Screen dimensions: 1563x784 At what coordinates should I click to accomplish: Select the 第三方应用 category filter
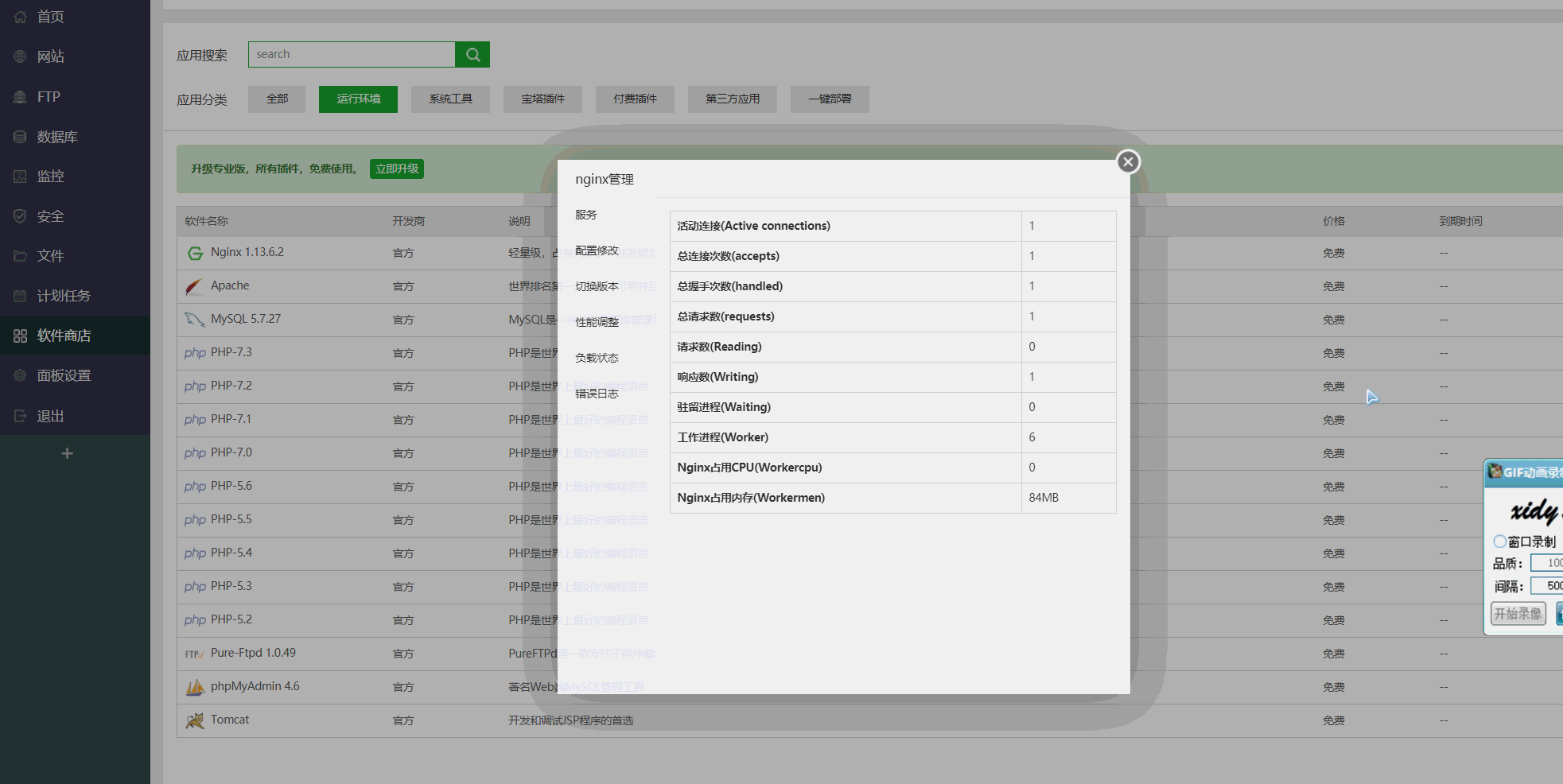click(x=733, y=99)
